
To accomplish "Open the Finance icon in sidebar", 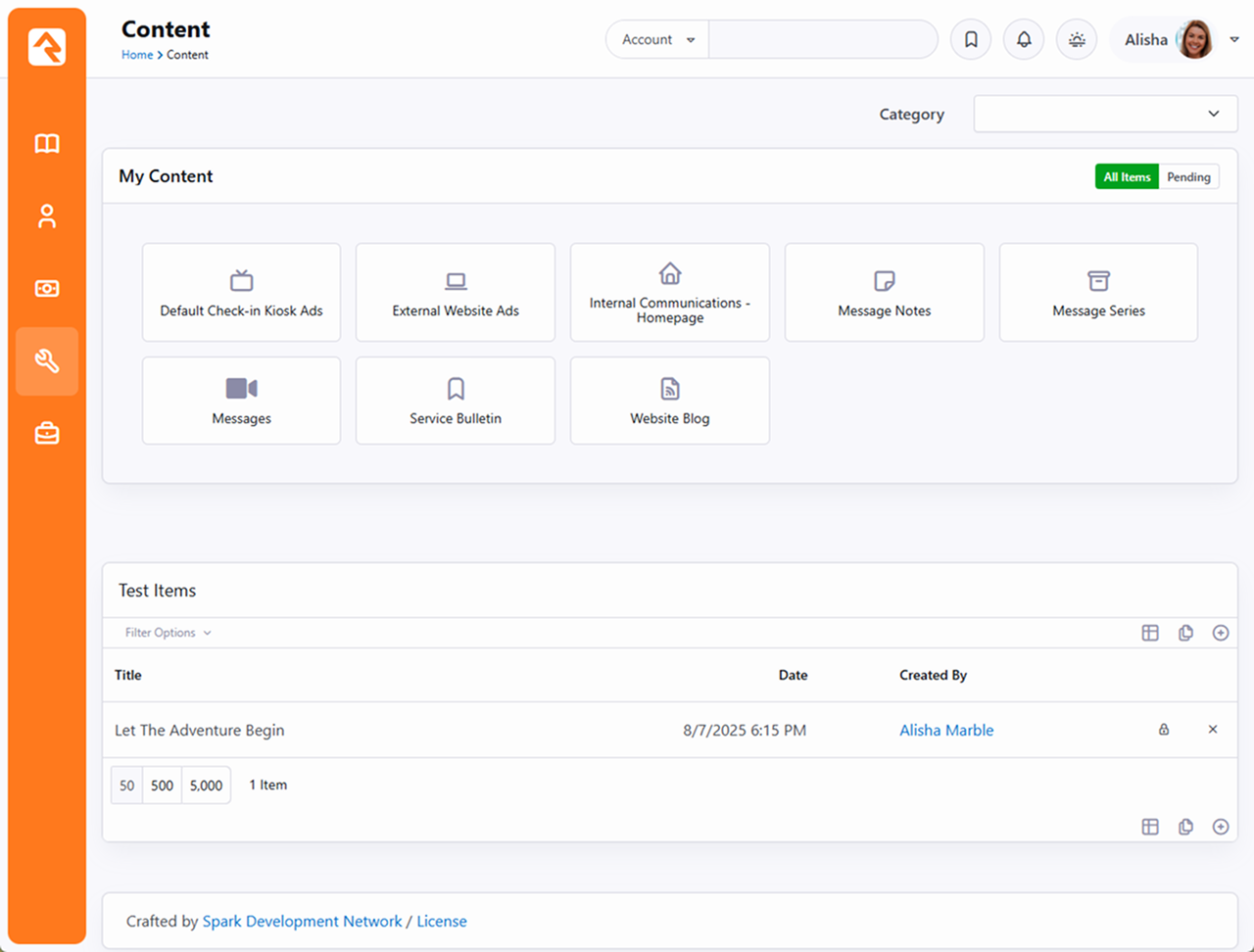I will [x=47, y=289].
